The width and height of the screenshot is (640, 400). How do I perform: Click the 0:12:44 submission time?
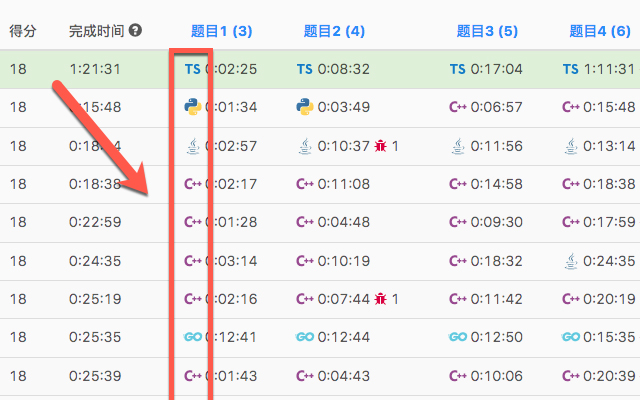coord(344,337)
